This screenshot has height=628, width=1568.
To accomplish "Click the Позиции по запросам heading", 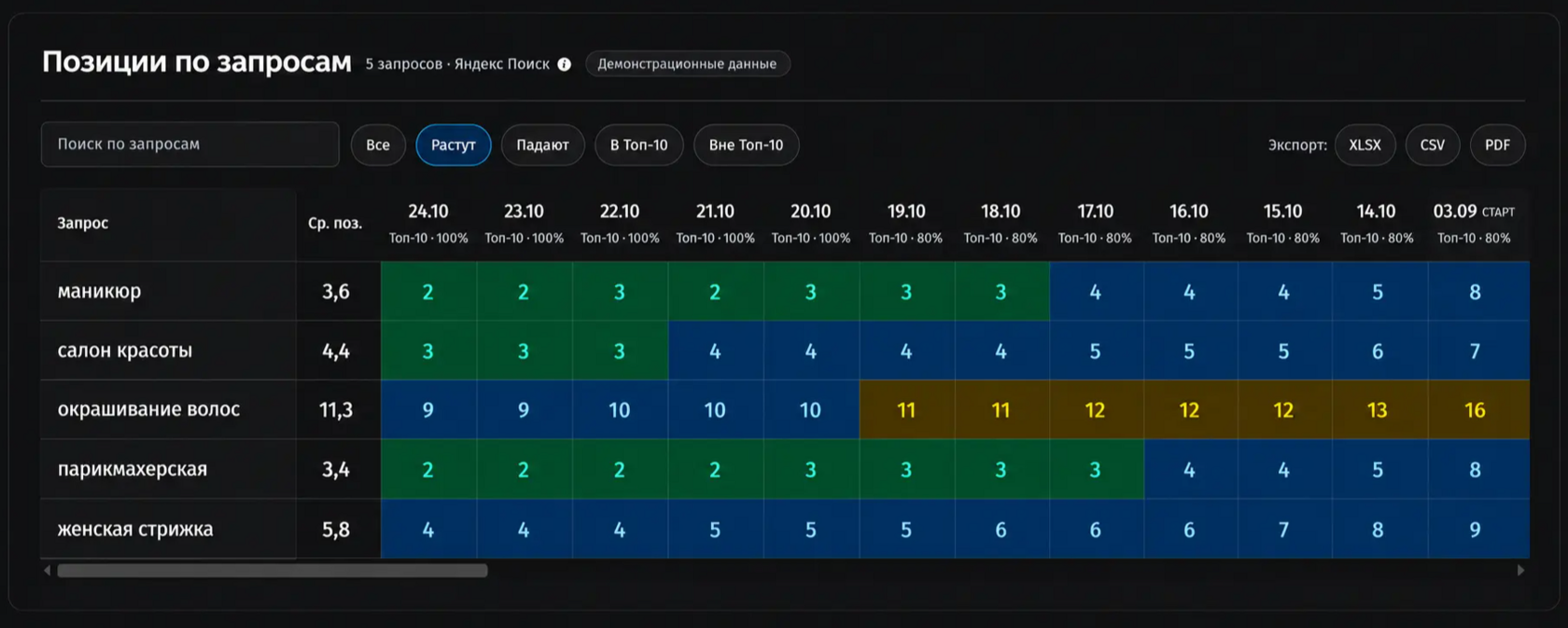I will point(197,63).
